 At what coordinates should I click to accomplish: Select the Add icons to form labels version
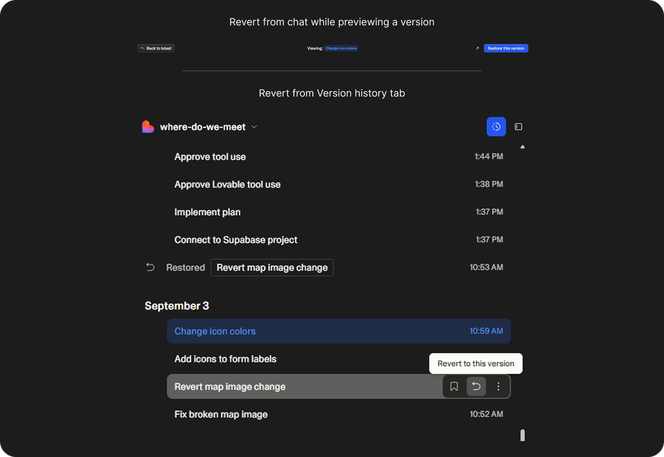pos(225,359)
